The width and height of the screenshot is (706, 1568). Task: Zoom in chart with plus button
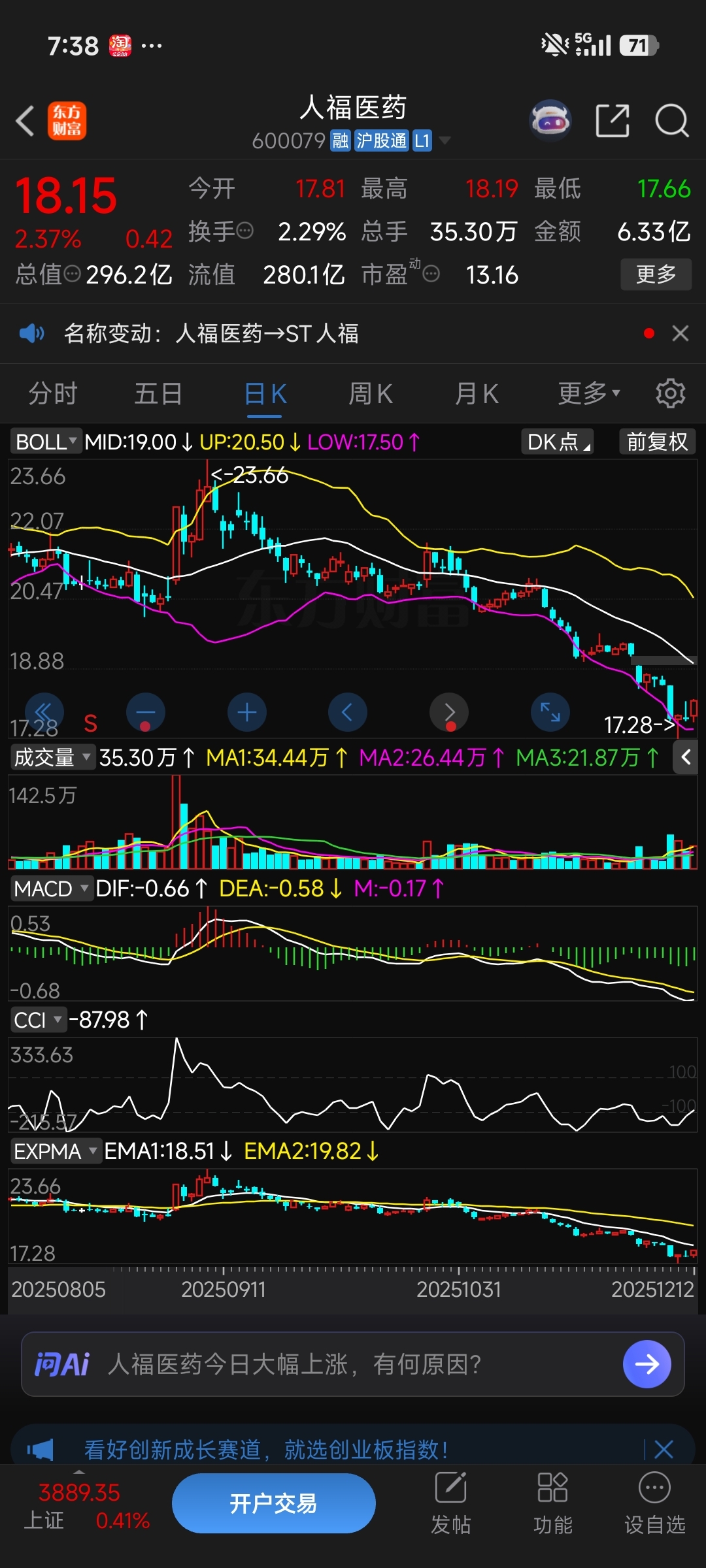[246, 712]
